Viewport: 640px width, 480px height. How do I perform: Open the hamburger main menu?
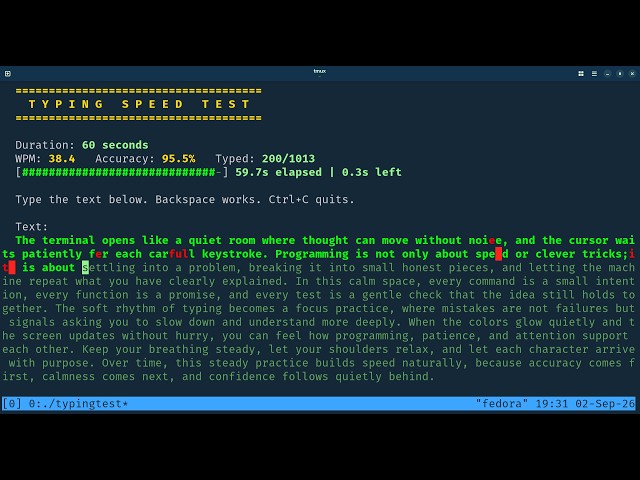tap(594, 73)
